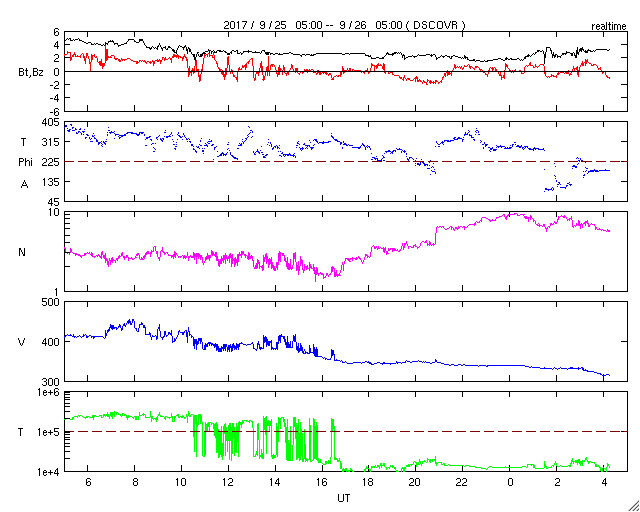Click the "V" velocity axis label
This screenshot has height=512, width=640.
[23, 342]
